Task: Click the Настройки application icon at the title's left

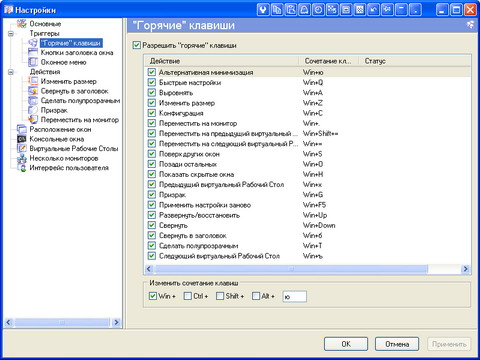Action: [x=8, y=10]
